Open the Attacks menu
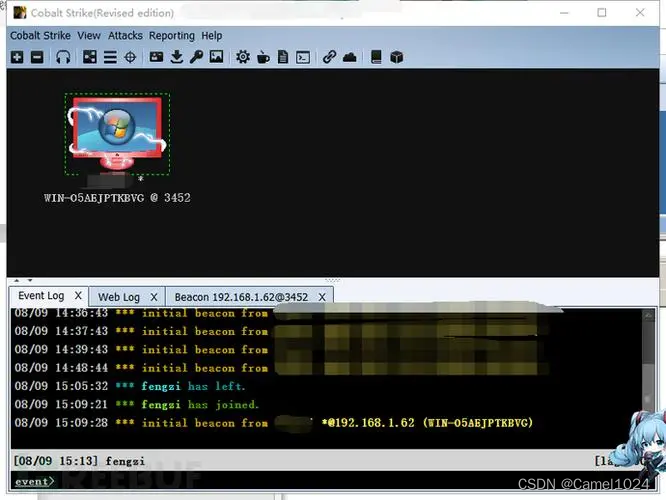Screen dimensions: 666x500 pos(125,36)
